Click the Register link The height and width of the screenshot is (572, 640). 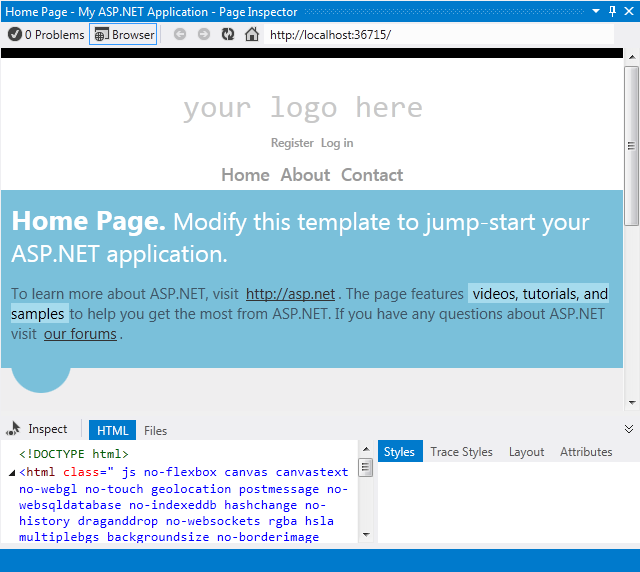tap(292, 143)
